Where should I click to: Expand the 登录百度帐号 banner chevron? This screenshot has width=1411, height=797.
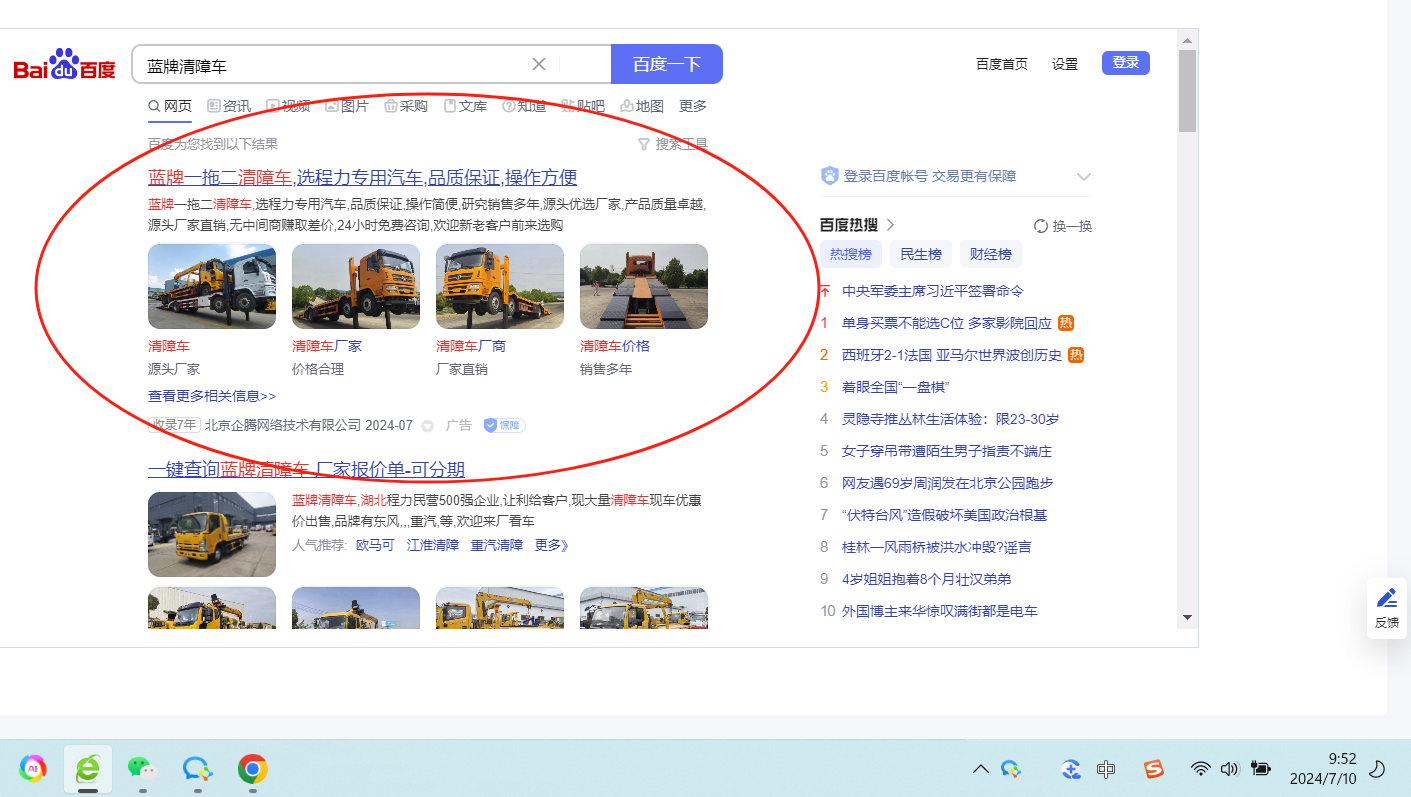1083,177
